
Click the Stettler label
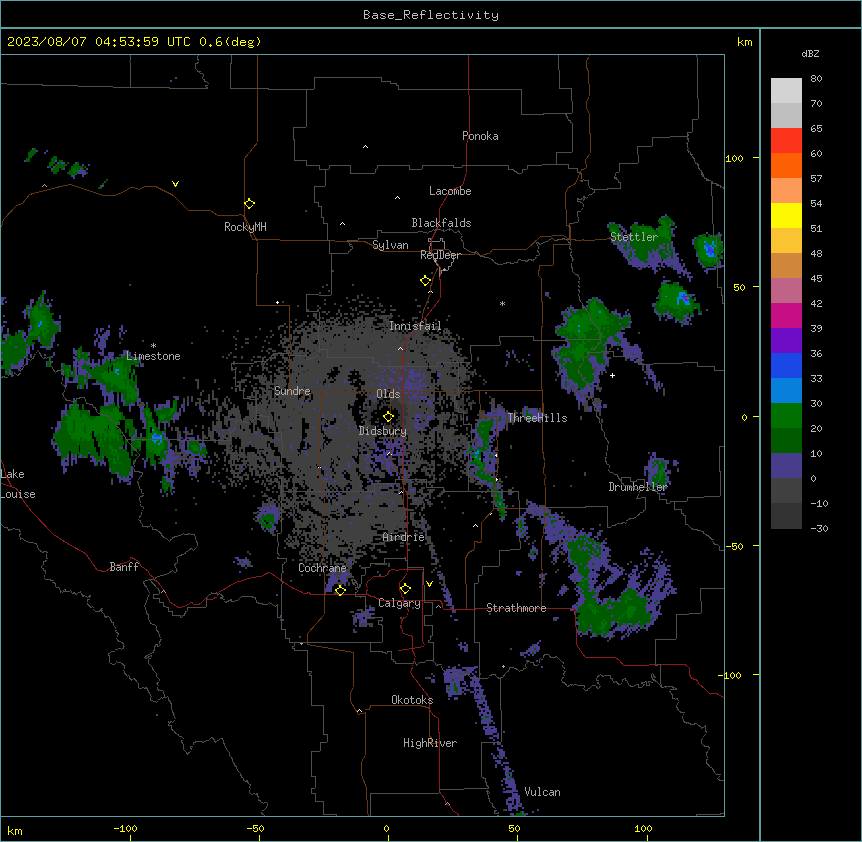click(x=633, y=237)
